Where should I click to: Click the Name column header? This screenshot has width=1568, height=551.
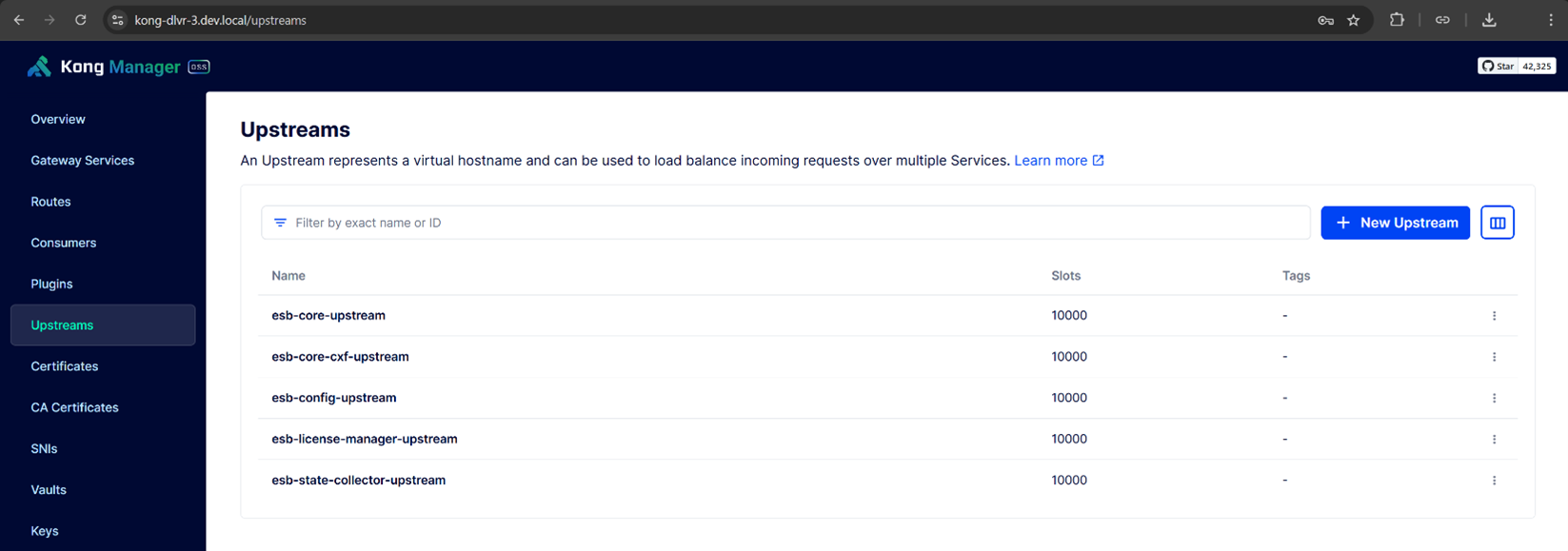click(x=288, y=276)
